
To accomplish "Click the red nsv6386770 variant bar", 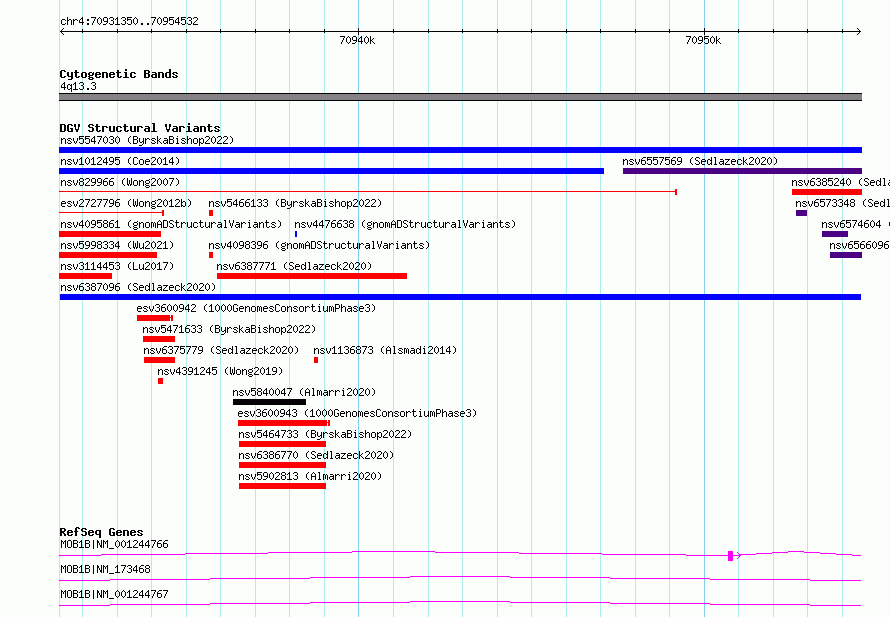I will click(282, 465).
